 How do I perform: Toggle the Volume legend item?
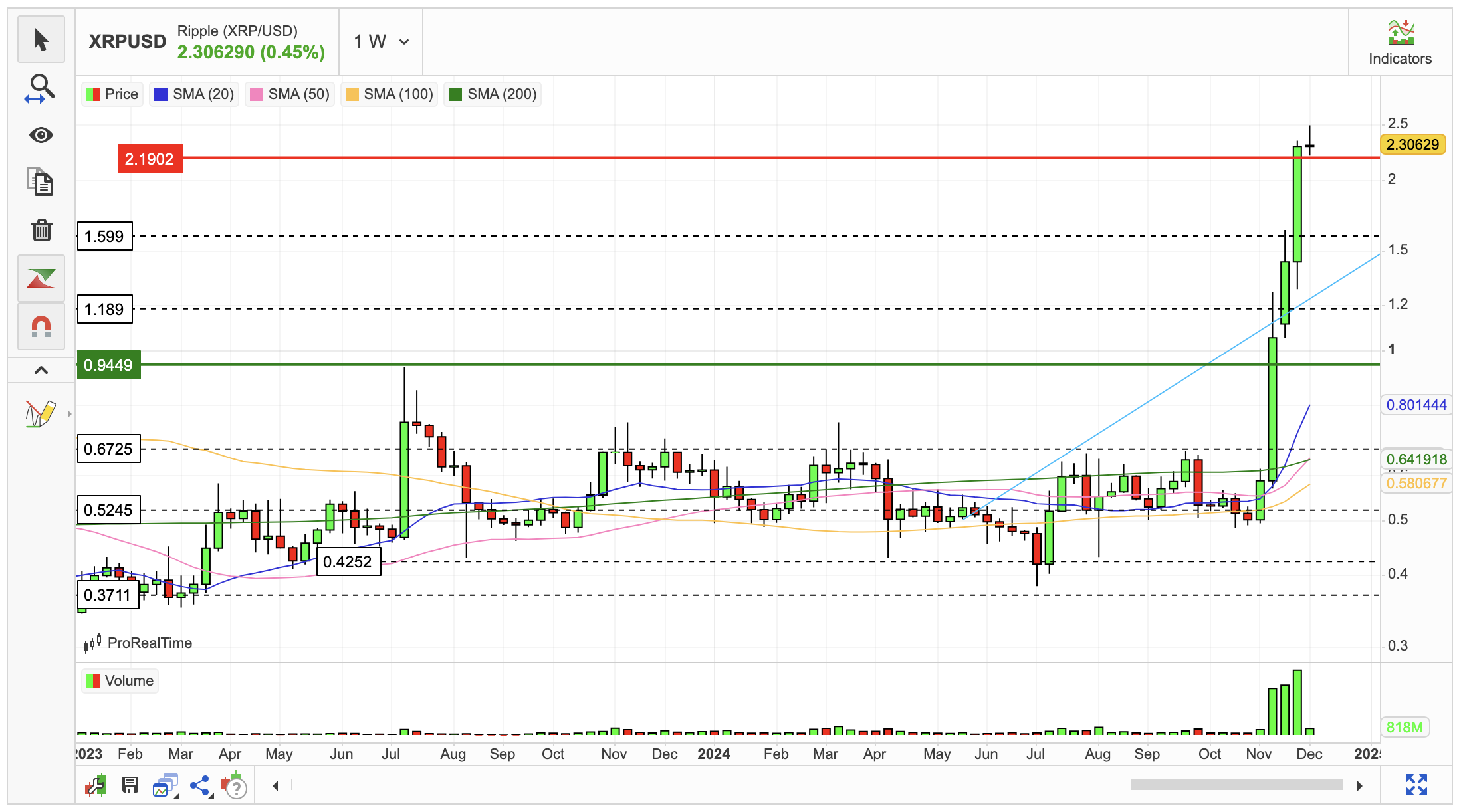pos(120,681)
